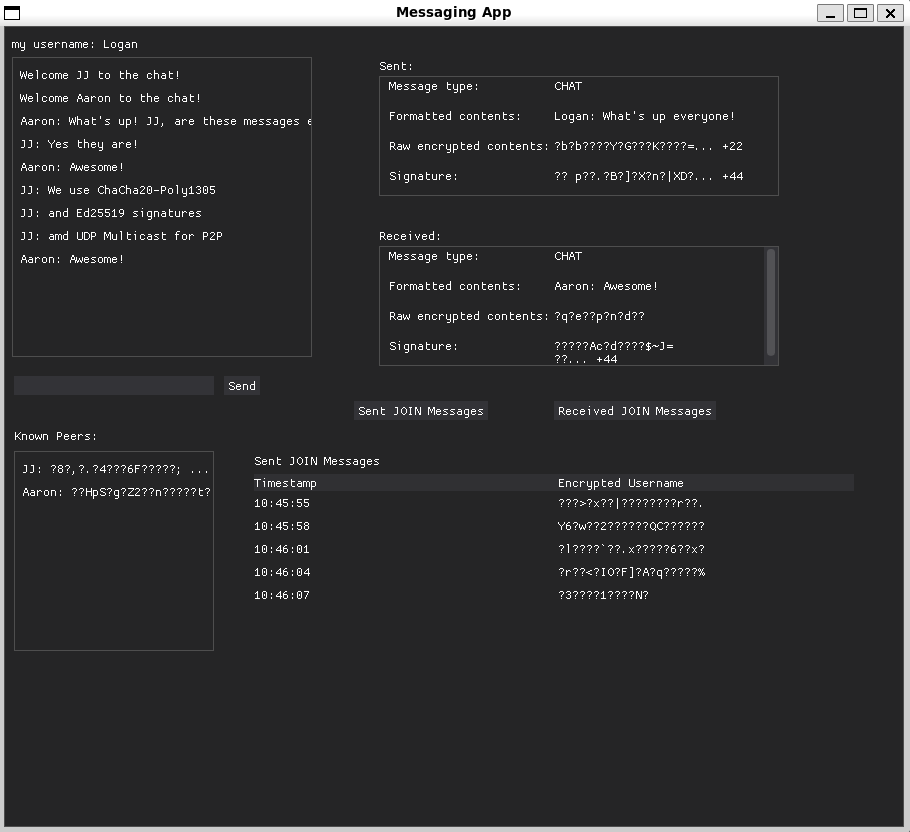Click 'my username: Logan' label
Screen dimensions: 910x832
(x=74, y=44)
